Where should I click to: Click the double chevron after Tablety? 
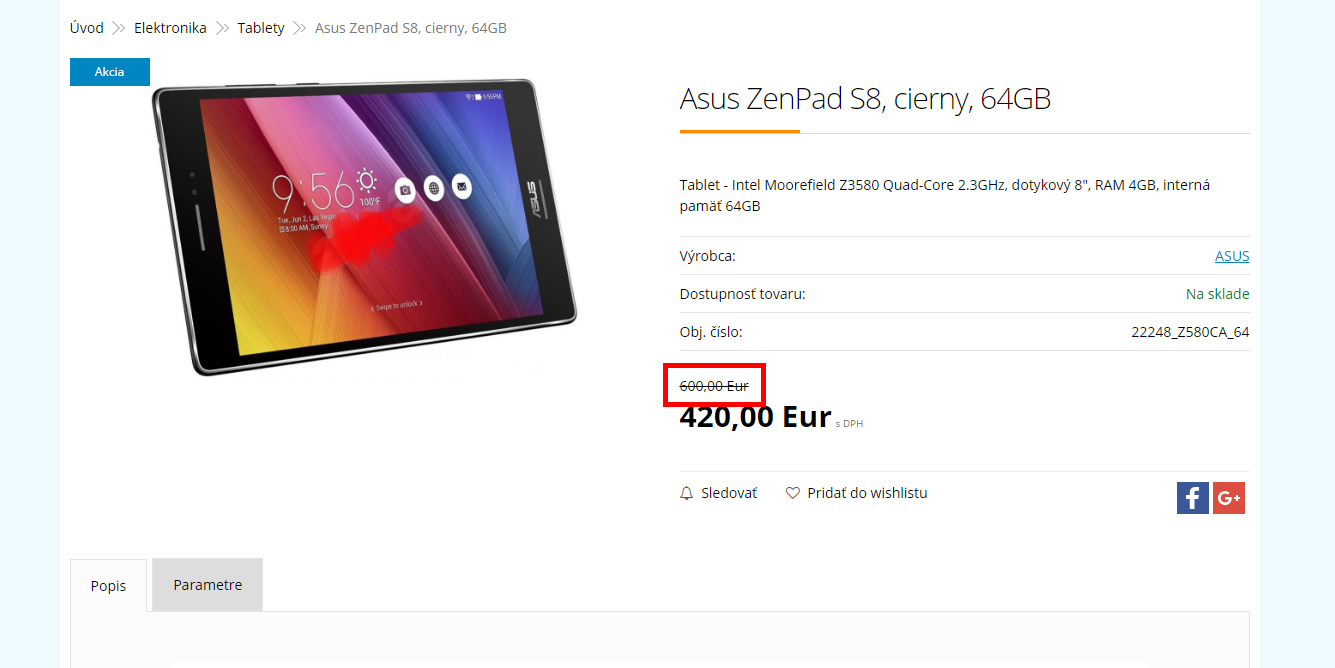click(x=300, y=28)
